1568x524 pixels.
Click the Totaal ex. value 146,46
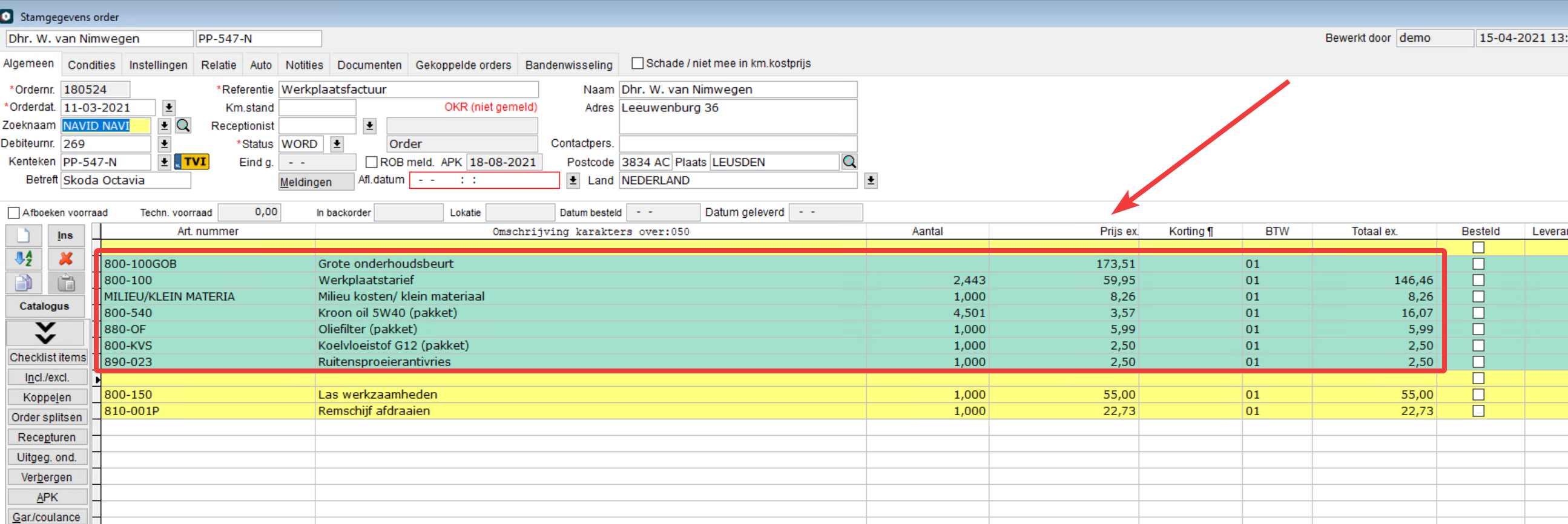[1413, 280]
